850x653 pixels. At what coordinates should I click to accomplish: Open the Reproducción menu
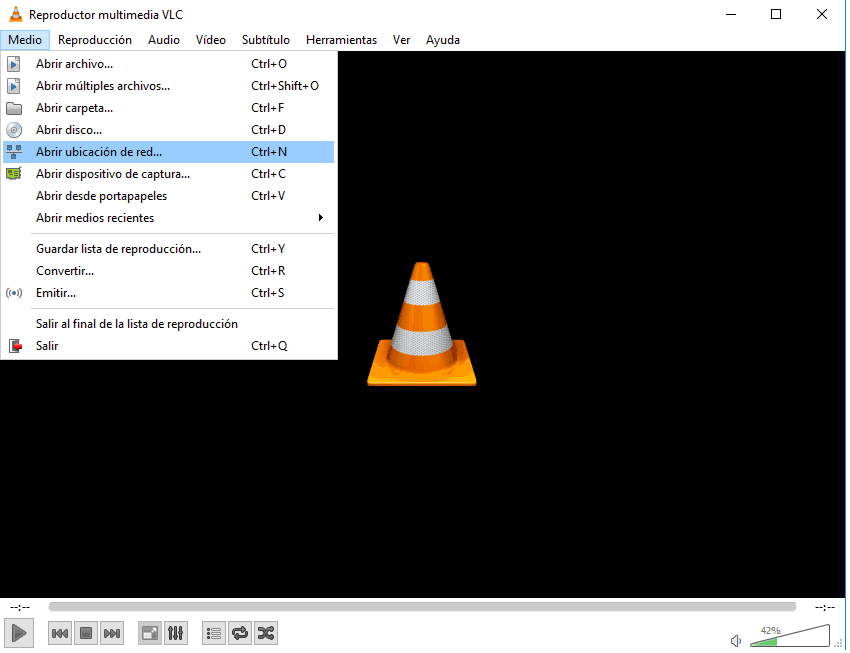95,40
